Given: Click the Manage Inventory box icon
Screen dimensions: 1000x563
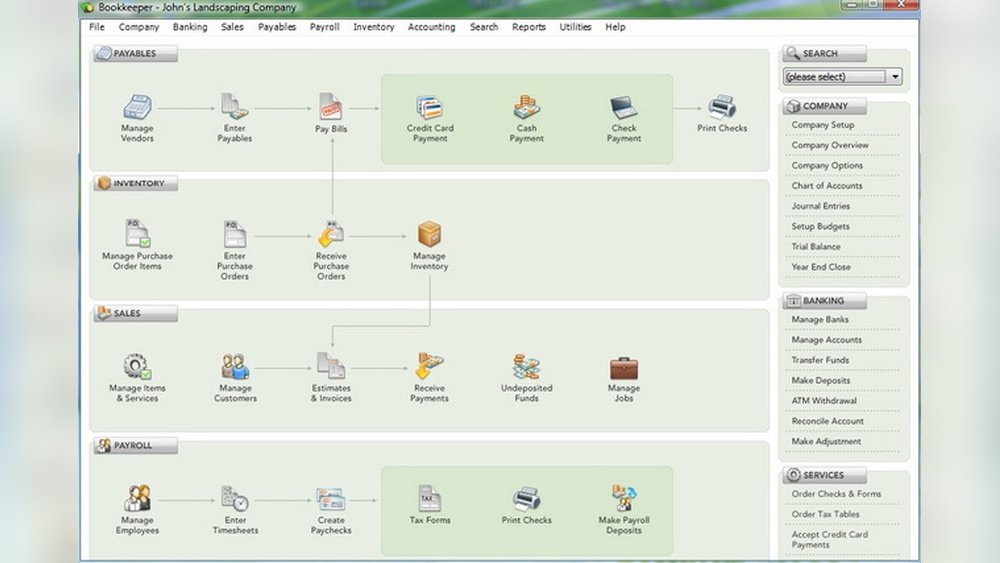Looking at the screenshot, I should point(429,235).
